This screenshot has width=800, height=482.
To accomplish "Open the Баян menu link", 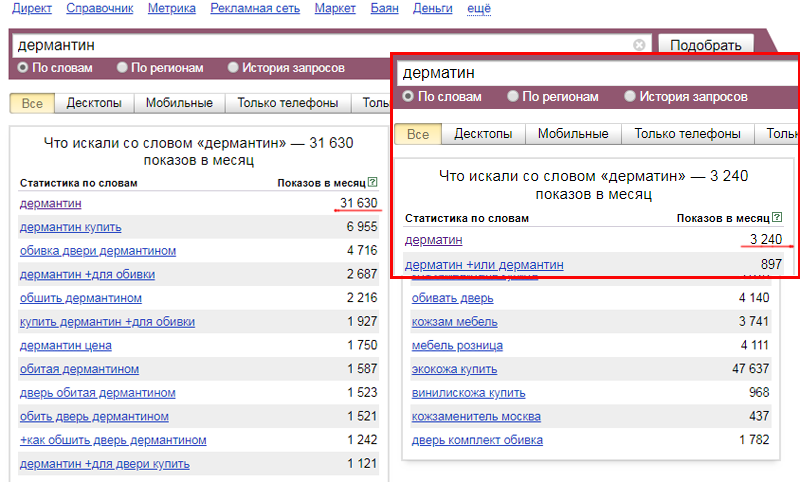I will coord(385,8).
